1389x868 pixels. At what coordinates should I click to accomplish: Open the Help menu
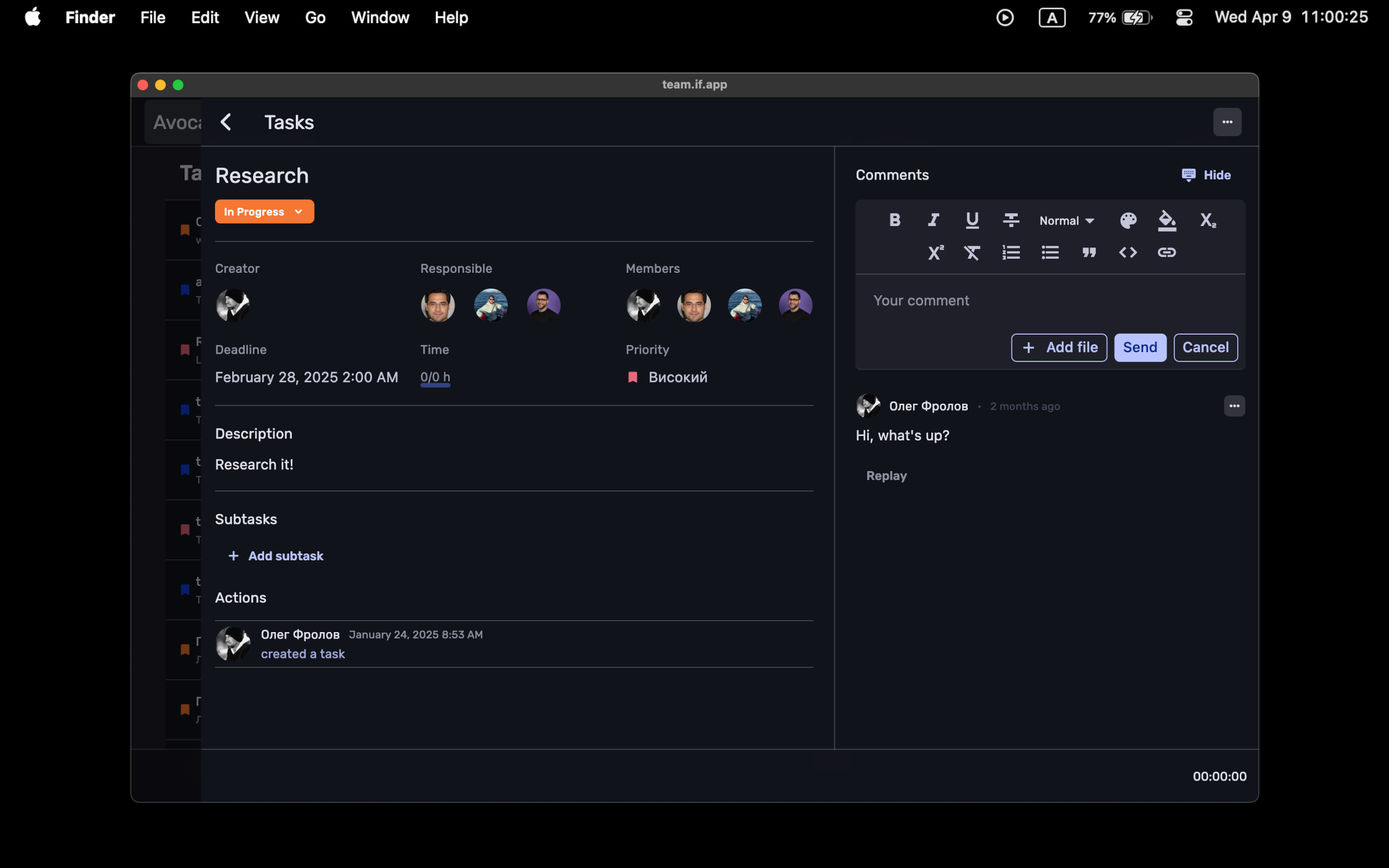pyautogui.click(x=451, y=17)
